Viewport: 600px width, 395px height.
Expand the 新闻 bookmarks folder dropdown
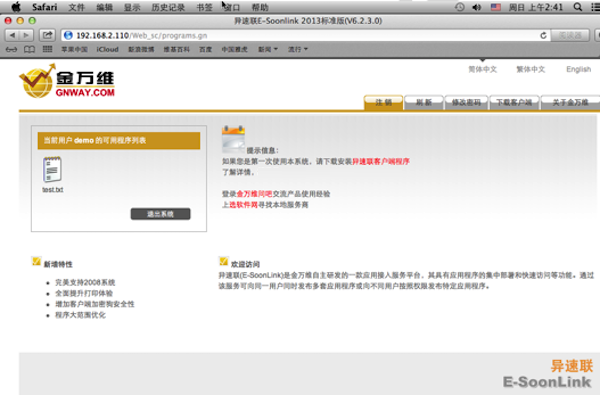pyautogui.click(x=267, y=49)
